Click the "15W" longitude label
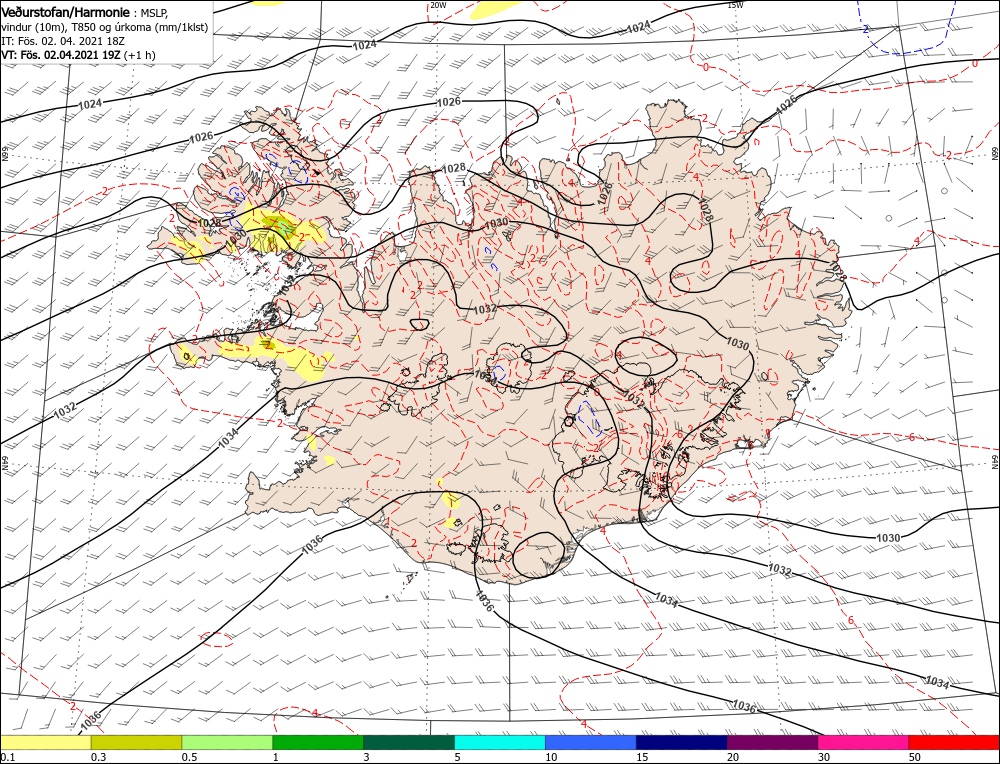 (735, 5)
